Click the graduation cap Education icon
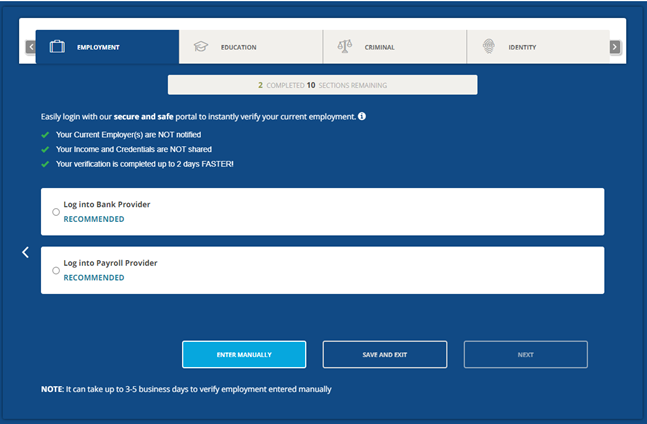This screenshot has height=424, width=647. tap(200, 47)
